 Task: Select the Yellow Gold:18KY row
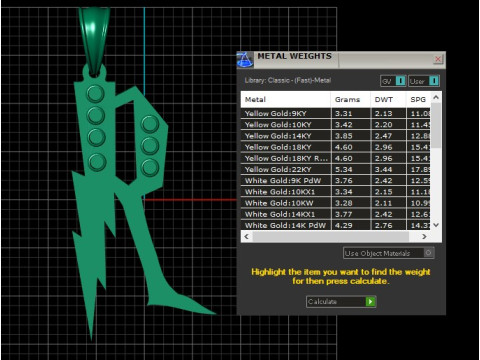point(336,147)
